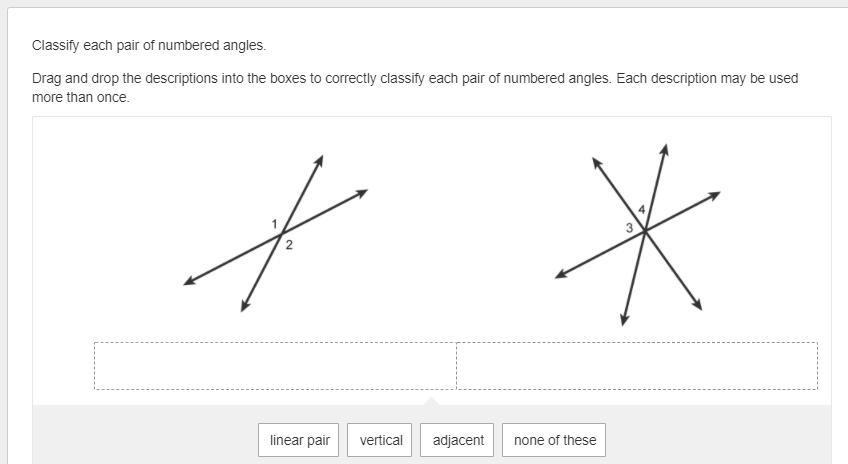Click angle label 2 in the left diagram
This screenshot has height=464, width=848.
(289, 245)
